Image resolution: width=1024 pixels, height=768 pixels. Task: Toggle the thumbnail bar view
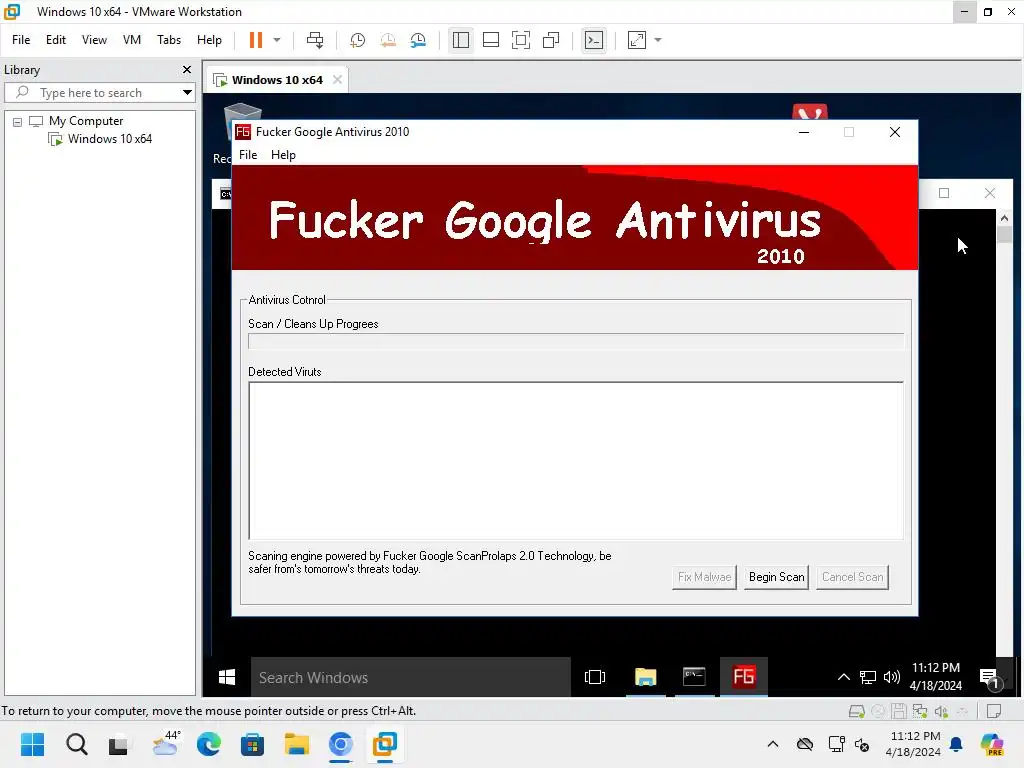(490, 40)
